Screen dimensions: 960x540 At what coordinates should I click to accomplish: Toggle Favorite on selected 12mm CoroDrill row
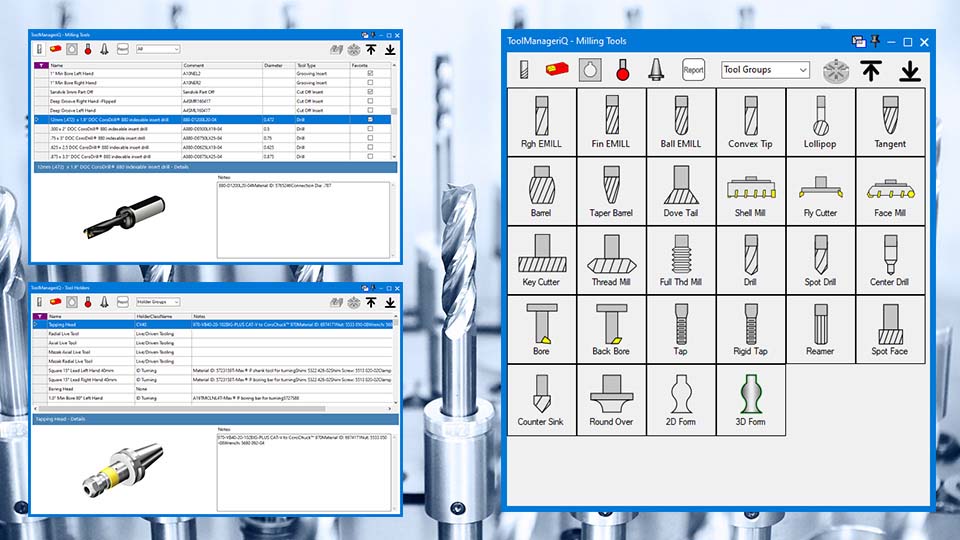[370, 119]
